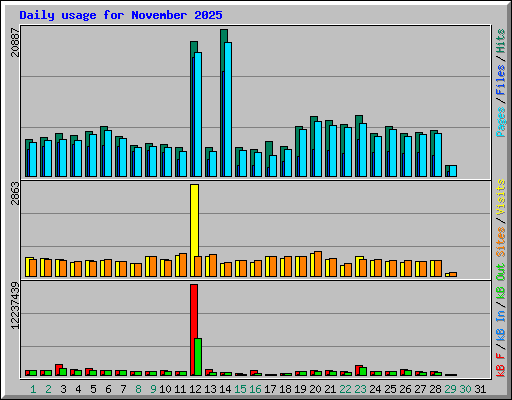
Task: Click the green kB Out bar for day 23
Action: 363,371
